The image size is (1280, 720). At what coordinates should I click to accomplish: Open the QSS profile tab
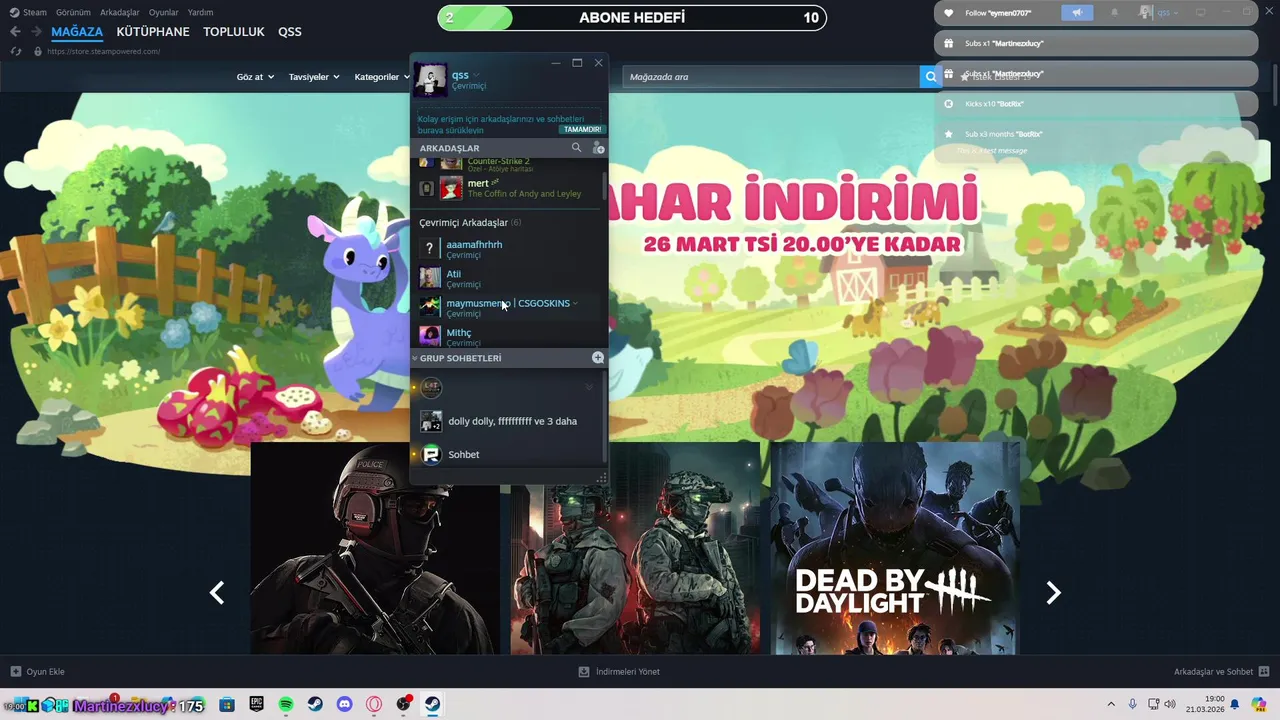click(x=290, y=32)
